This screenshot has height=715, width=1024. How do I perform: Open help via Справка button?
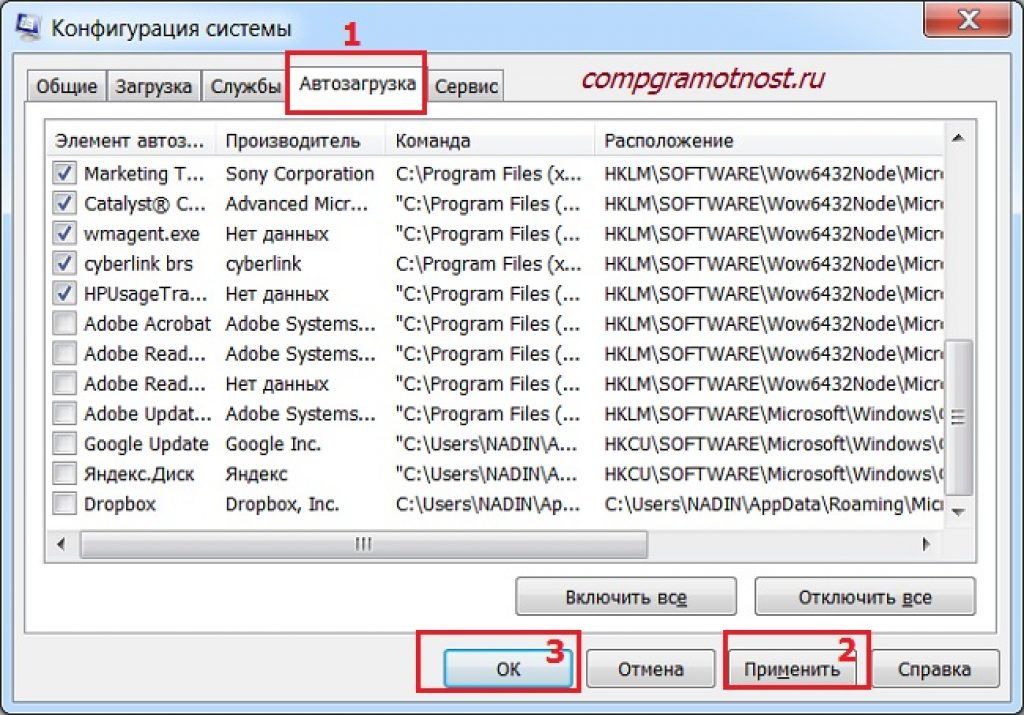pos(935,669)
